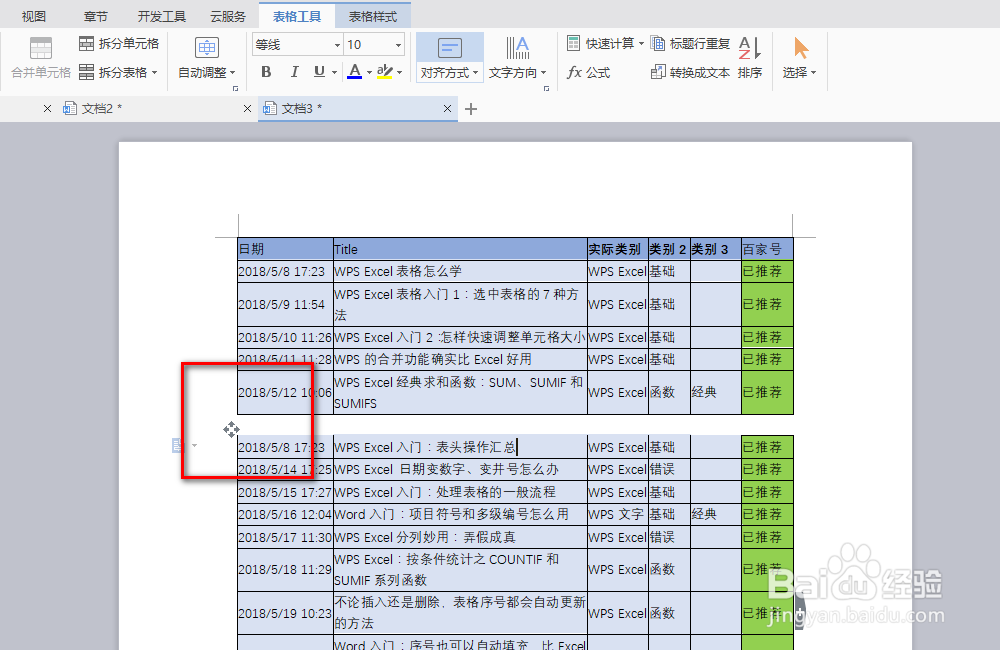
Task: Expand the 自动调整 dropdown arrow
Action: coord(233,73)
